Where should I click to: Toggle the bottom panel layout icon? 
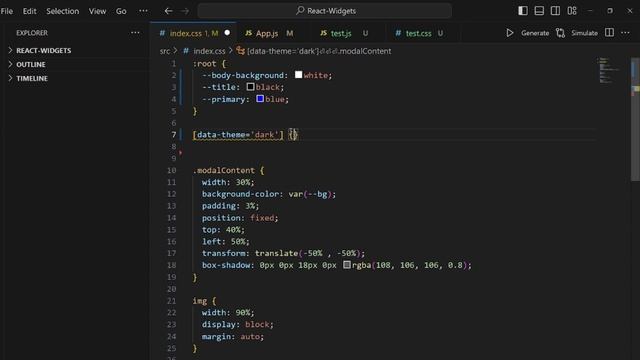pyautogui.click(x=539, y=11)
